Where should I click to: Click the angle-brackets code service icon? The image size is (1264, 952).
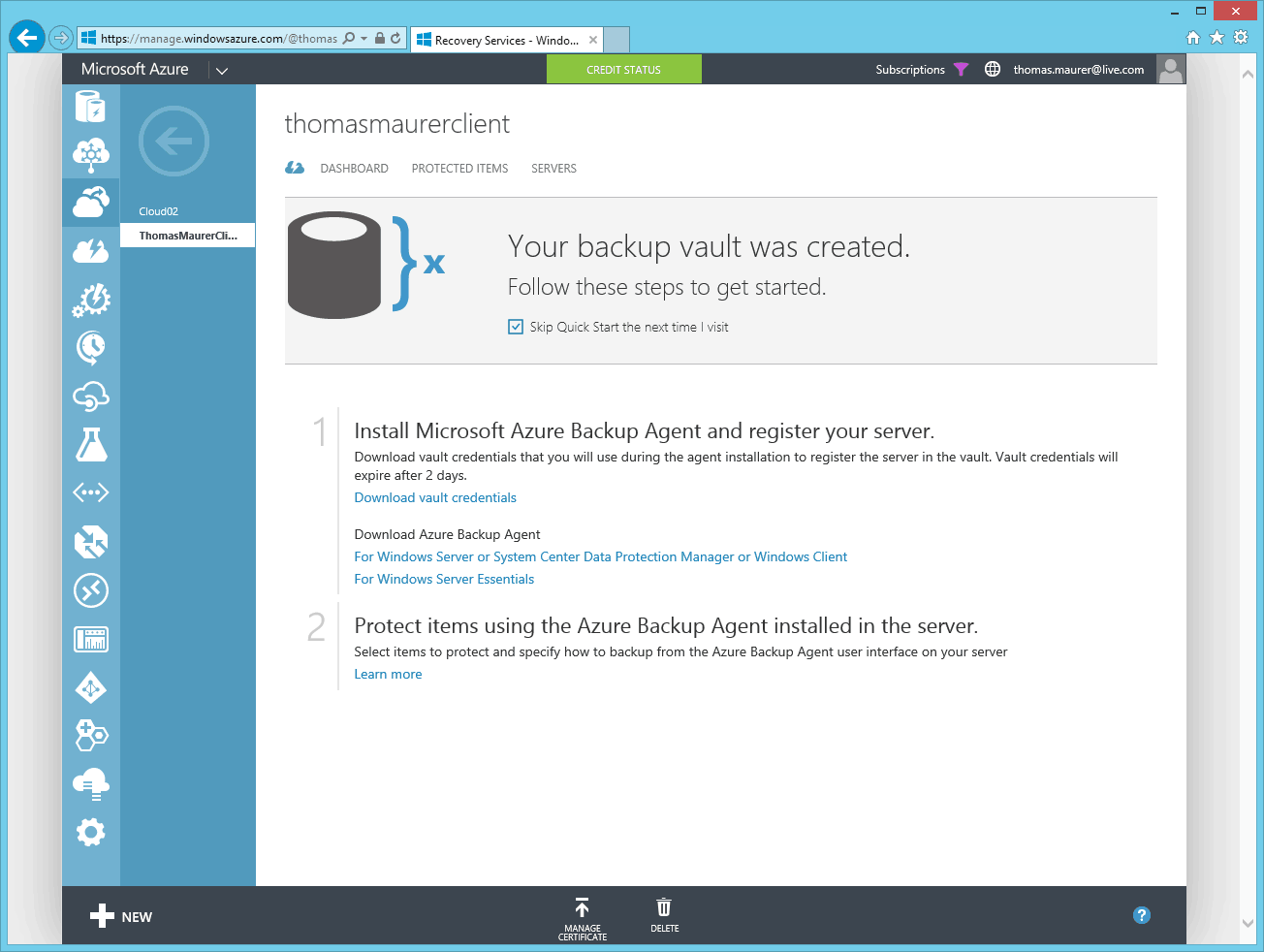(x=90, y=492)
